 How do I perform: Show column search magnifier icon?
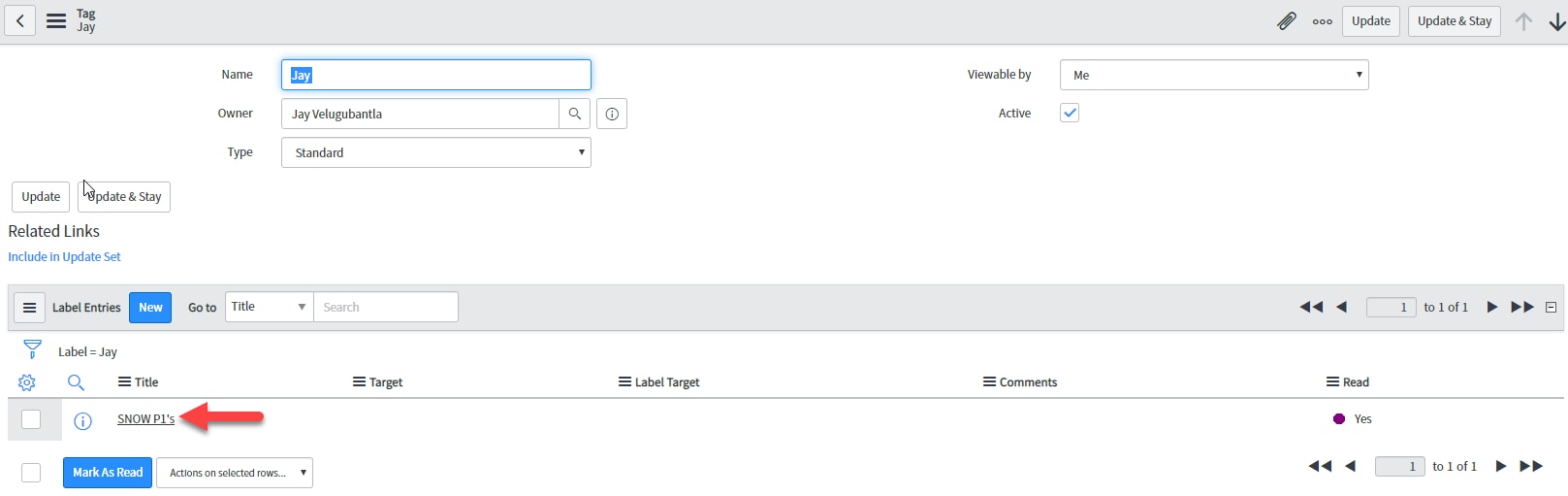[76, 382]
